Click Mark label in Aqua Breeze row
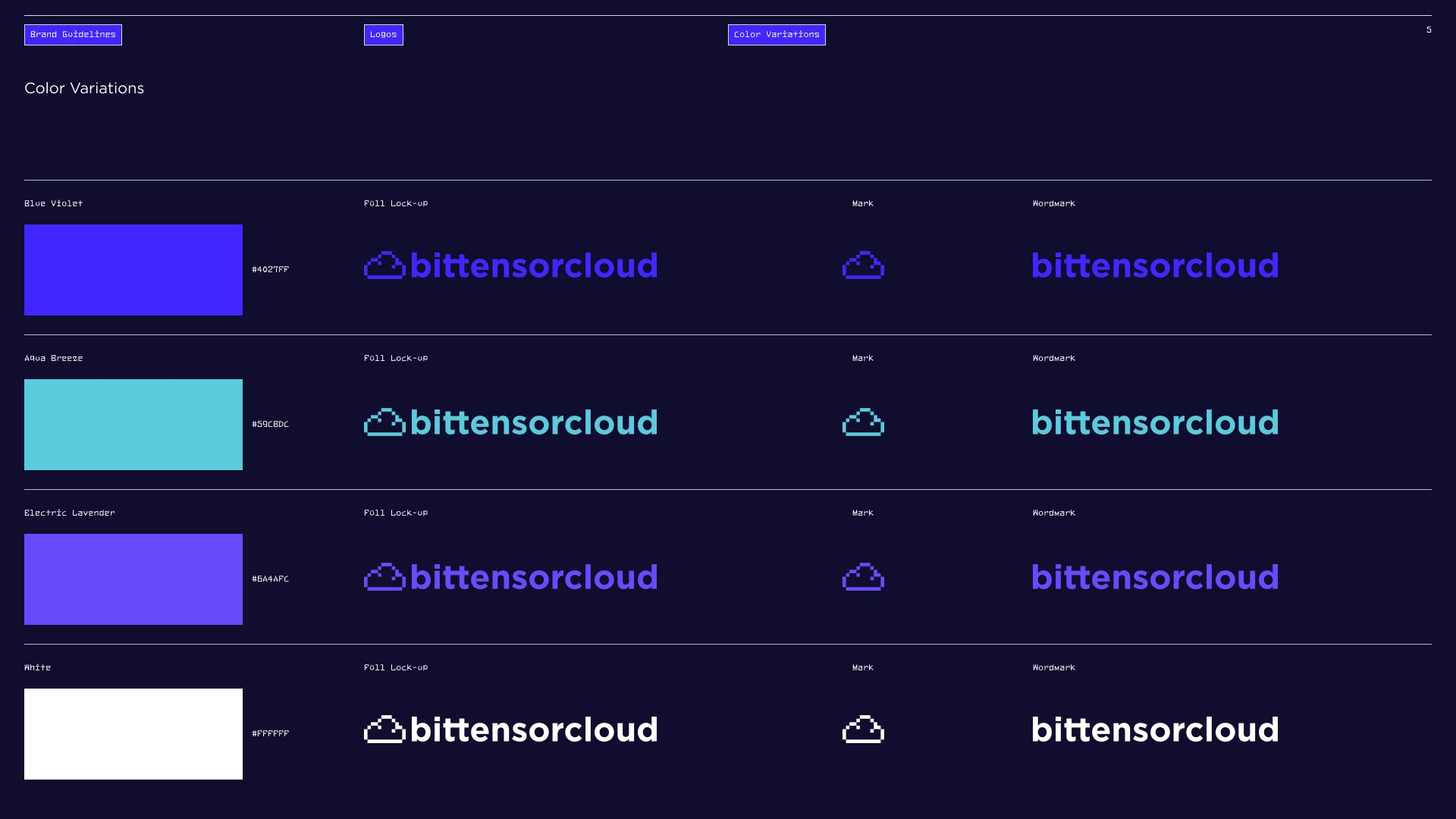 pos(863,358)
